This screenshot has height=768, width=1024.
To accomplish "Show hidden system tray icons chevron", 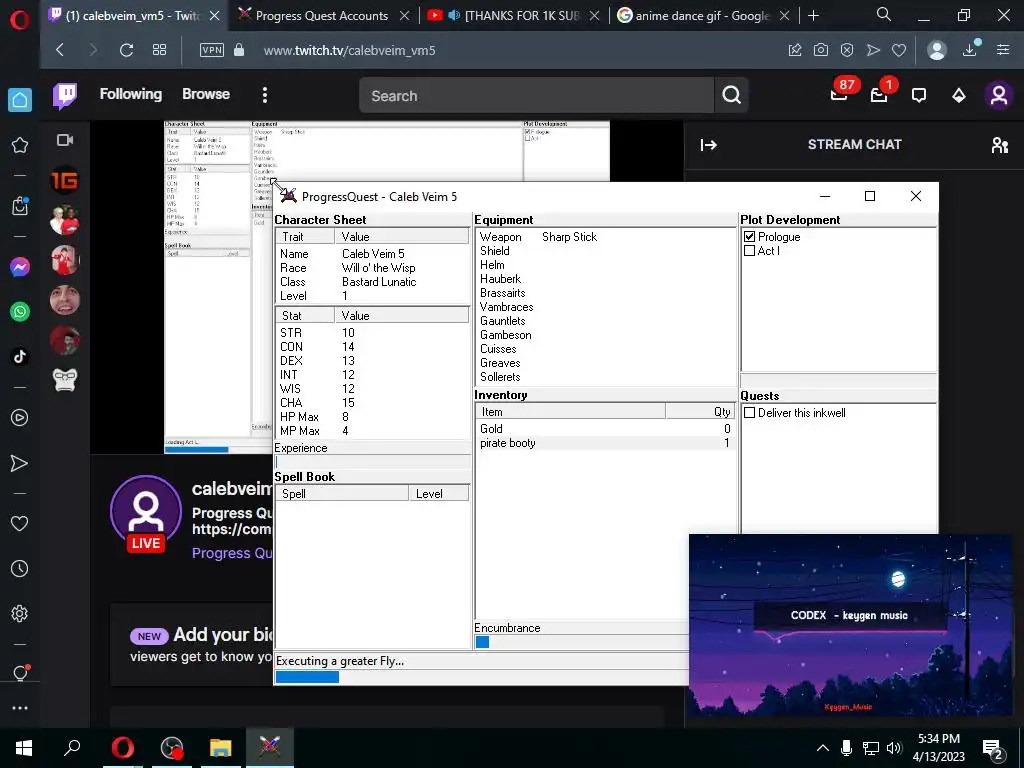I will (822, 748).
